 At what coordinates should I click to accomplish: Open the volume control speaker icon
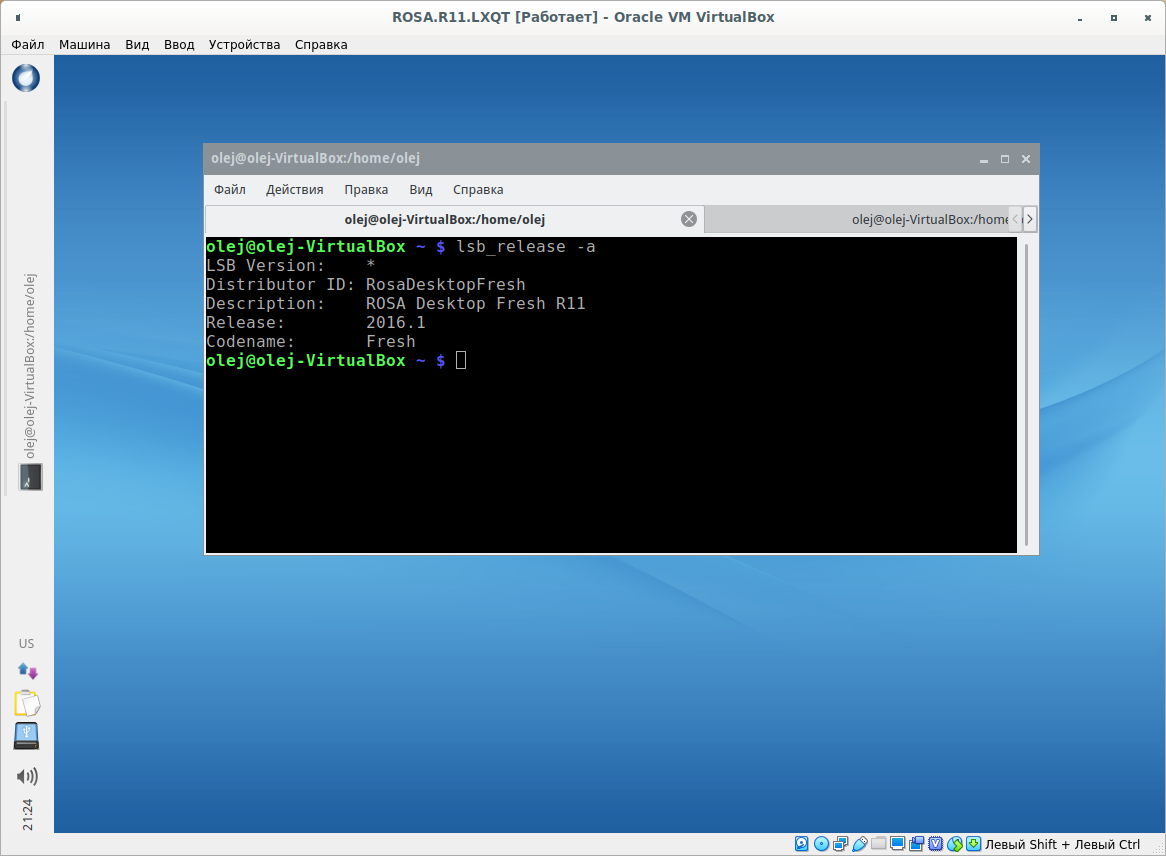click(27, 776)
